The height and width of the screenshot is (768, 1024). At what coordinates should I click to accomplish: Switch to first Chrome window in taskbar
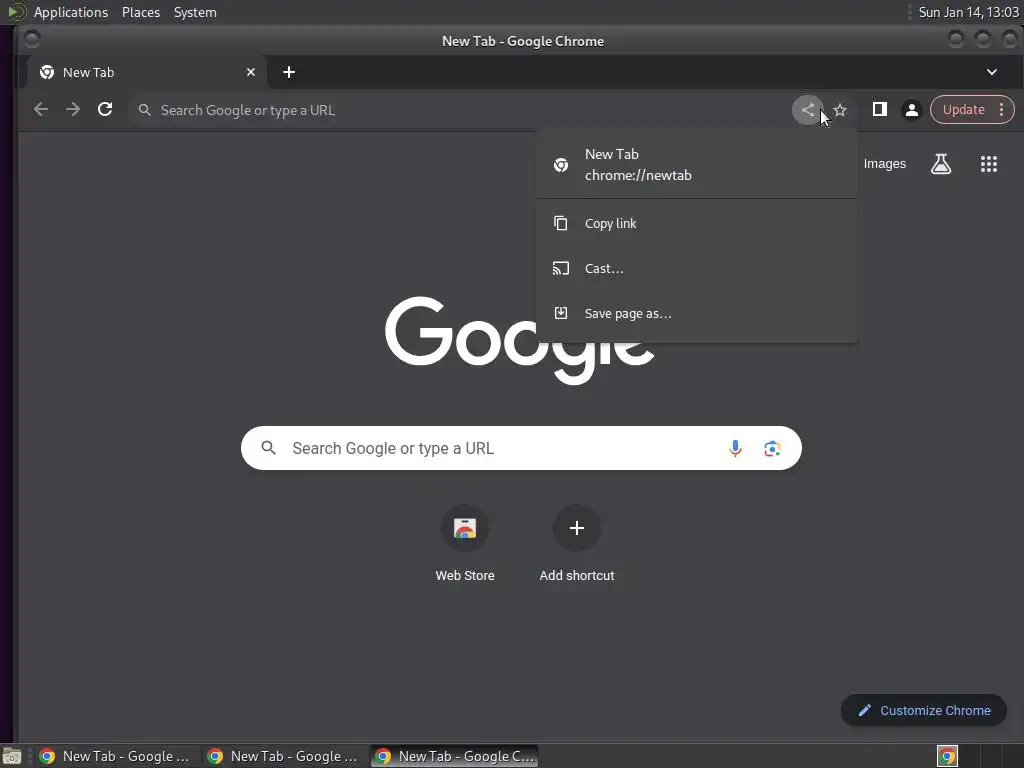tap(116, 756)
